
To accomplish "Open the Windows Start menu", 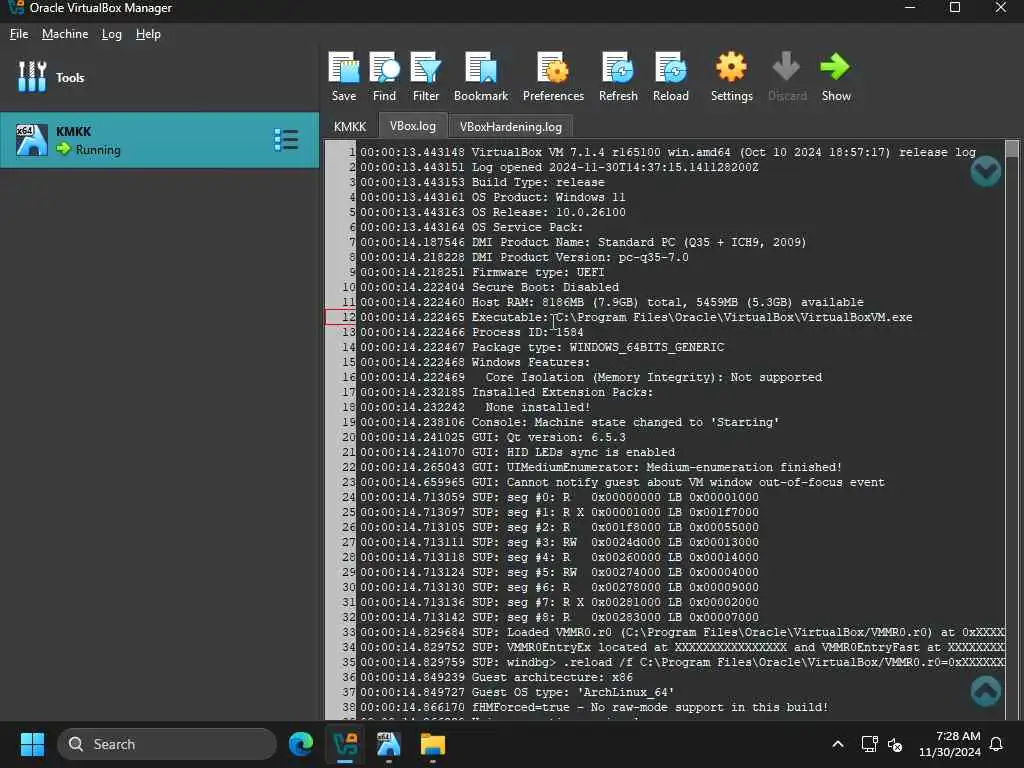I will pyautogui.click(x=32, y=744).
